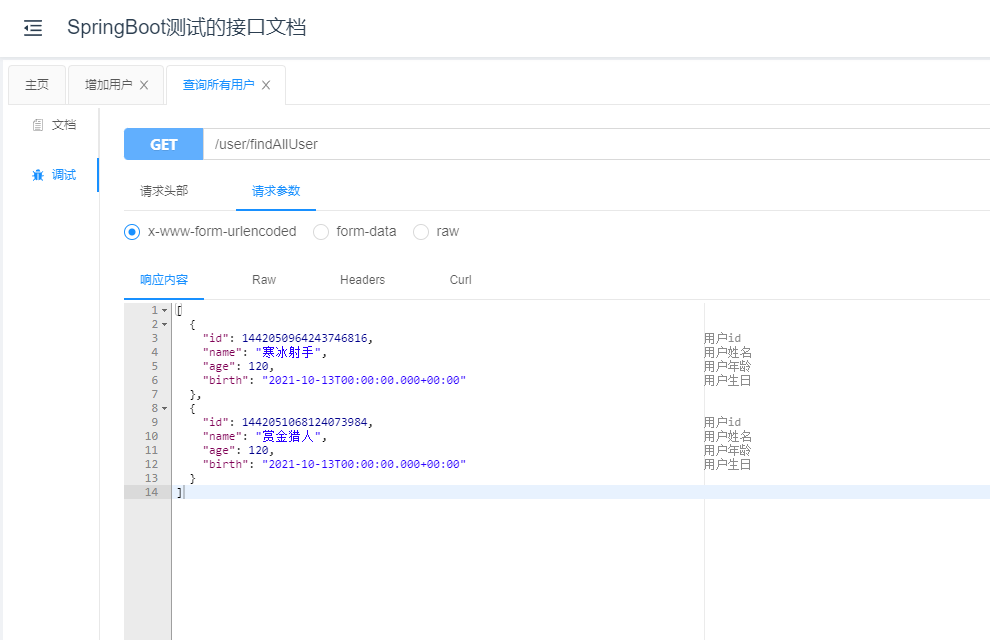Click the 用户年龄 comment on line 5
Screen dimensions: 990x640
click(x=727, y=366)
